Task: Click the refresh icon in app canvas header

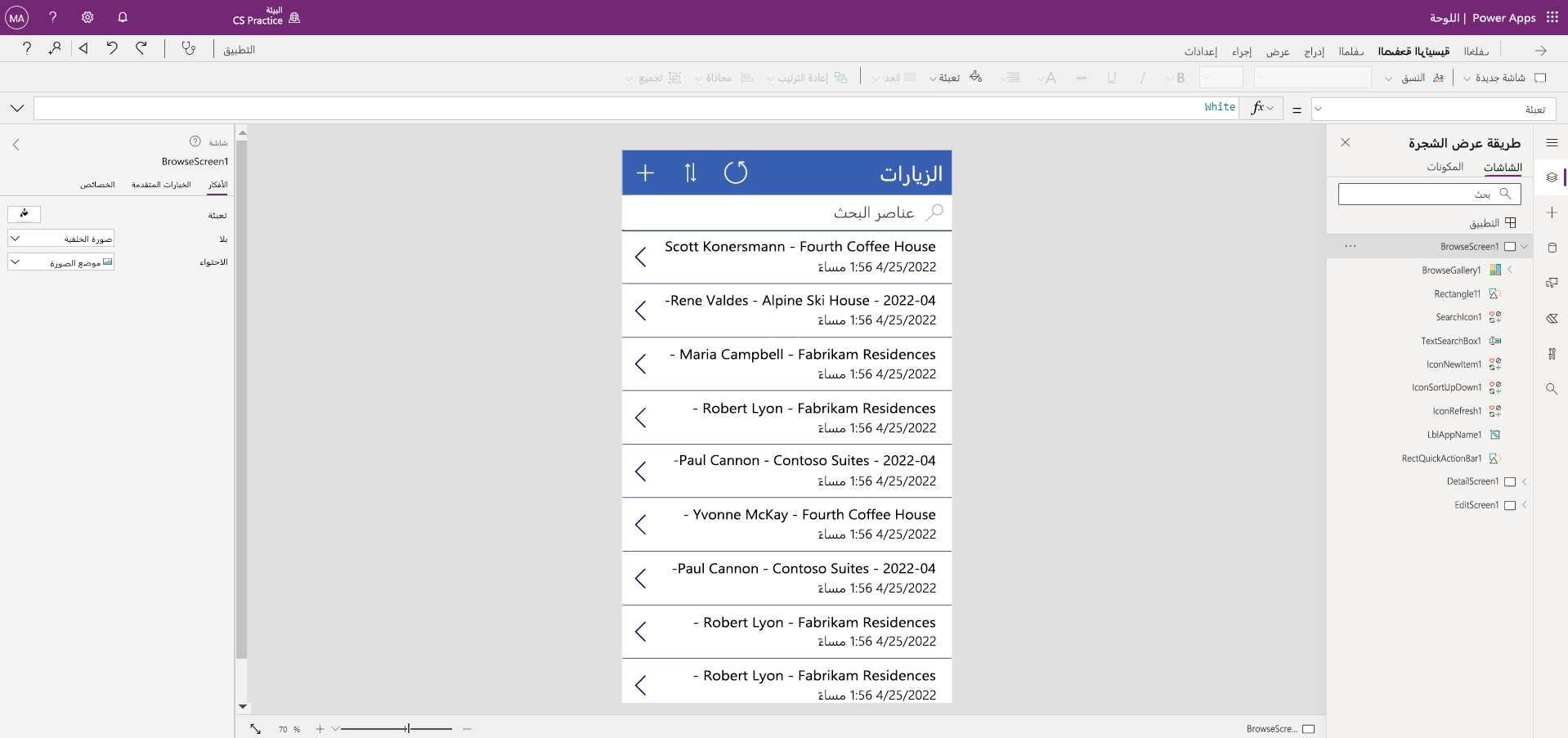Action: click(736, 172)
